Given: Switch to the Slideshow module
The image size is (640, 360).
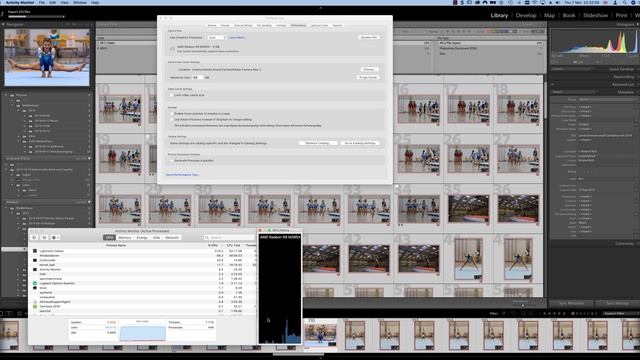Looking at the screenshot, I should pyautogui.click(x=595, y=16).
